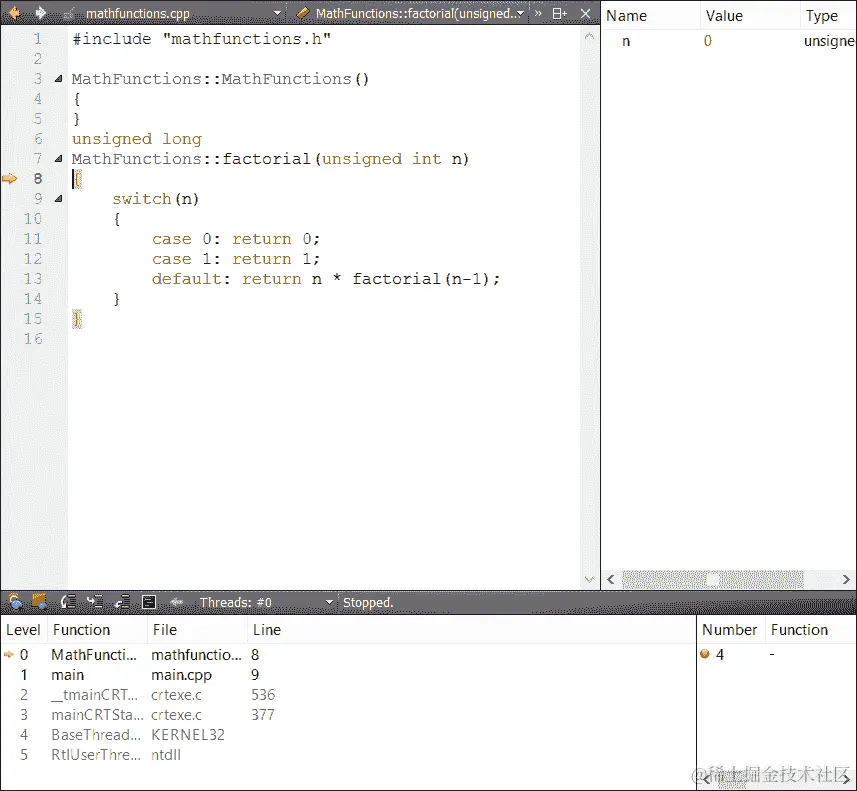Click the Type column header in locals view
Screen dimensions: 857x791
click(821, 16)
